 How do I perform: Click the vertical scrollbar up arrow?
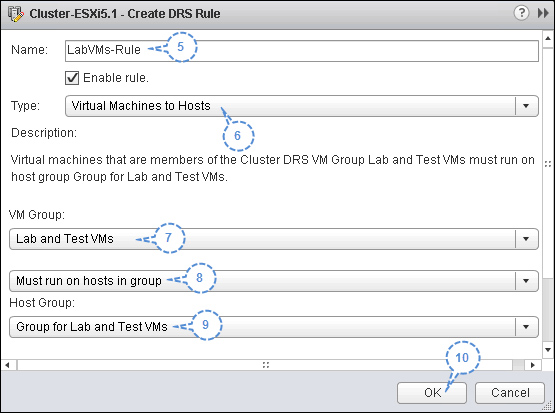pyautogui.click(x=548, y=38)
